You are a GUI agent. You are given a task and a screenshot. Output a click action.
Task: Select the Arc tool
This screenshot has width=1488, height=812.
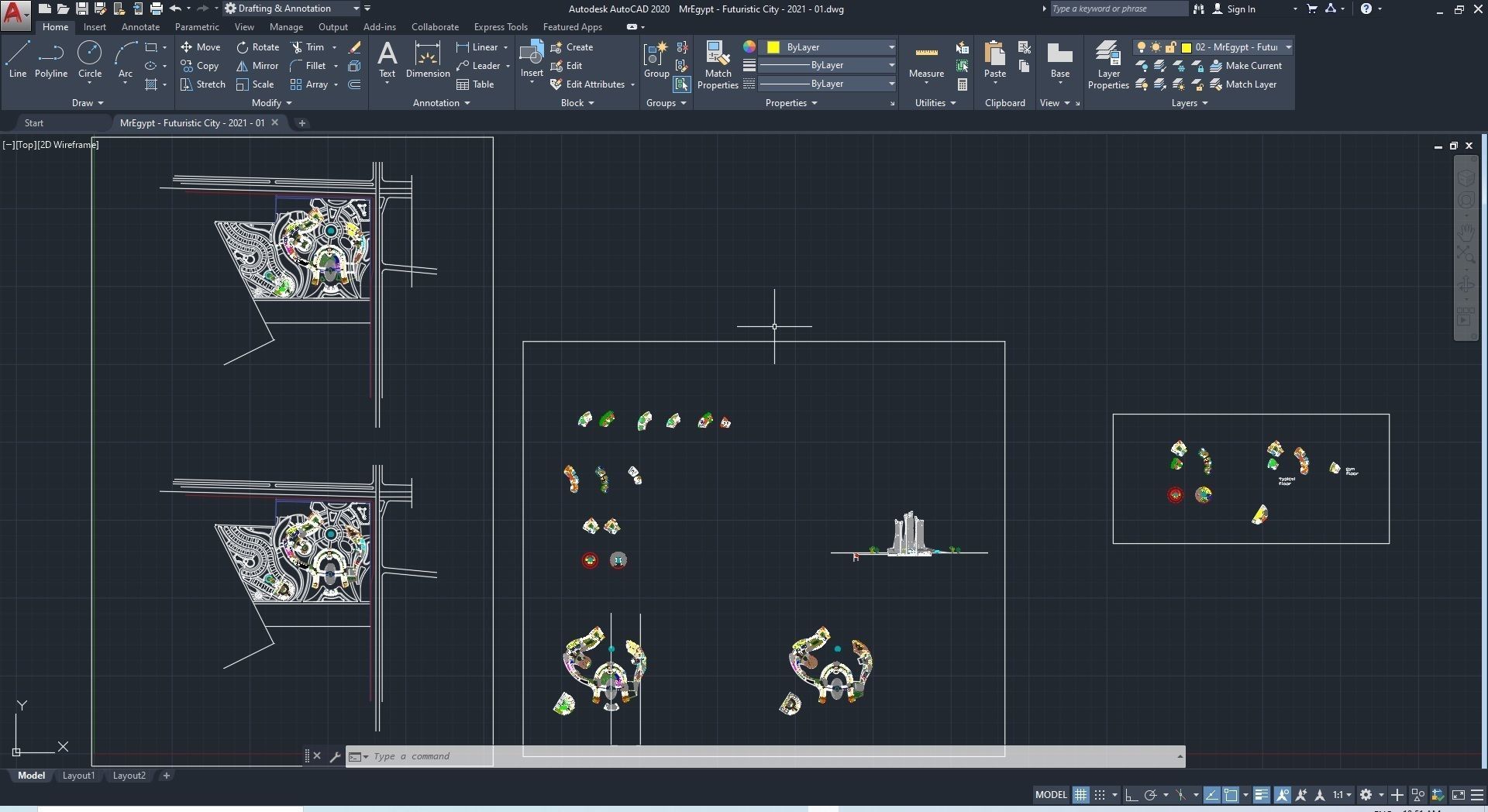(126, 60)
